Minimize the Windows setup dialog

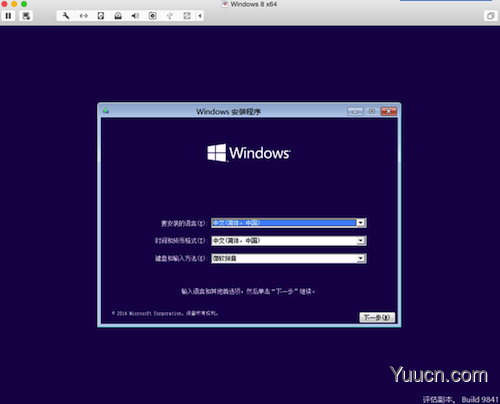(355, 111)
